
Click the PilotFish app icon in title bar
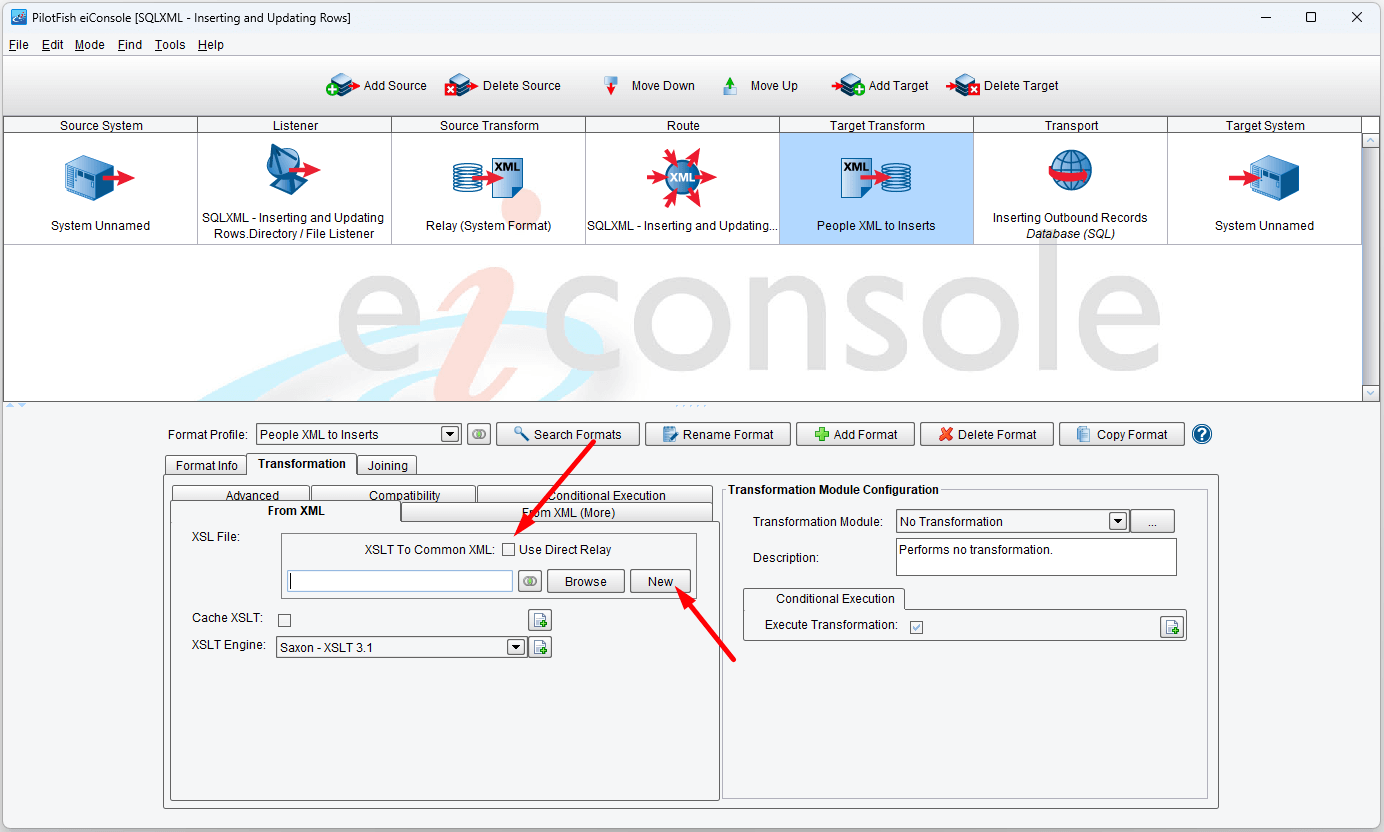[18, 17]
